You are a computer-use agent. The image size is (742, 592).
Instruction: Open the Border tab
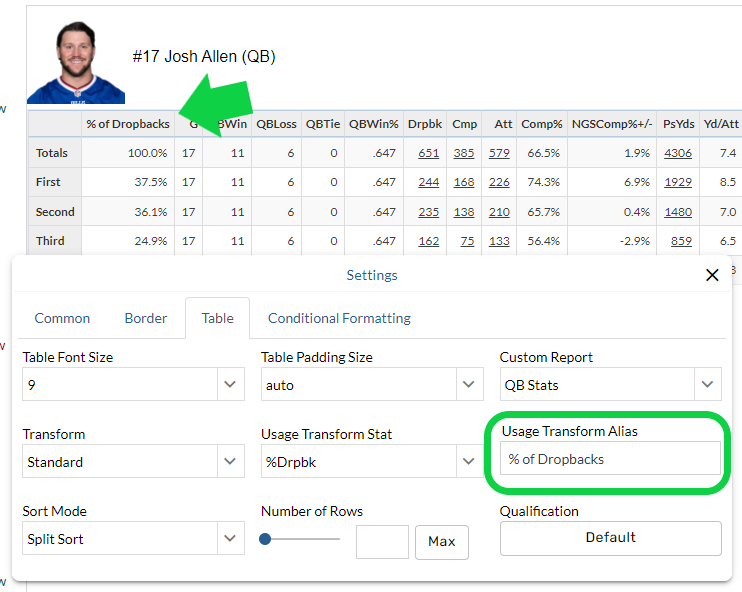(146, 318)
